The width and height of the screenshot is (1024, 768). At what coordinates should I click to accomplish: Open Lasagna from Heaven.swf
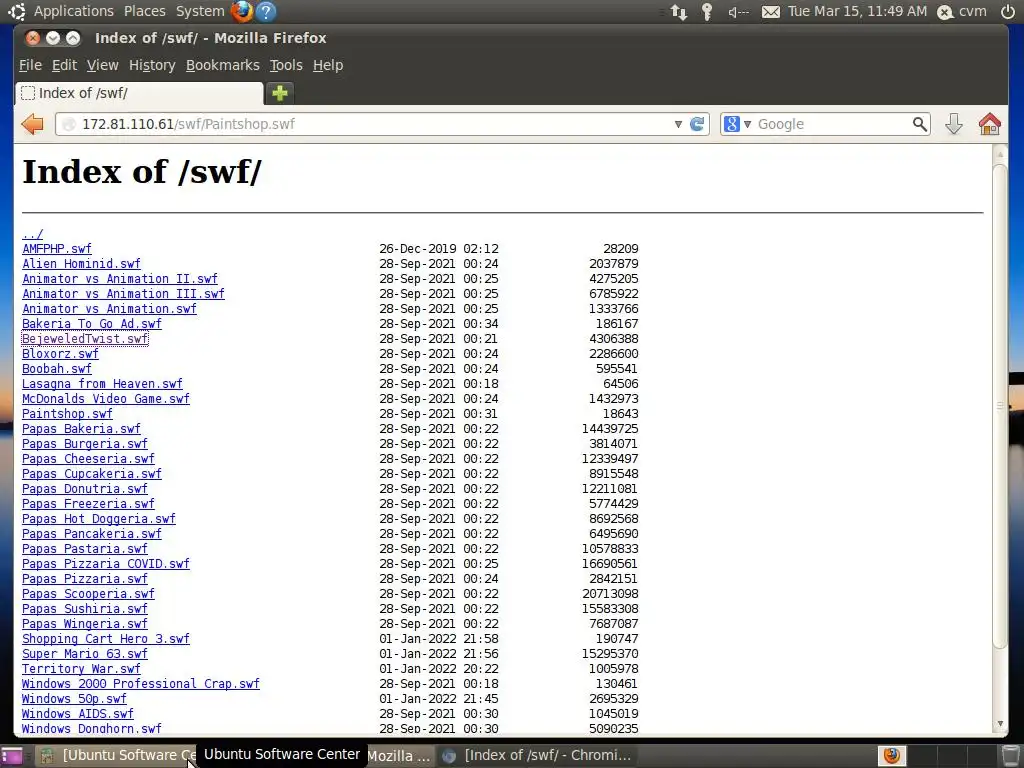click(x=103, y=384)
